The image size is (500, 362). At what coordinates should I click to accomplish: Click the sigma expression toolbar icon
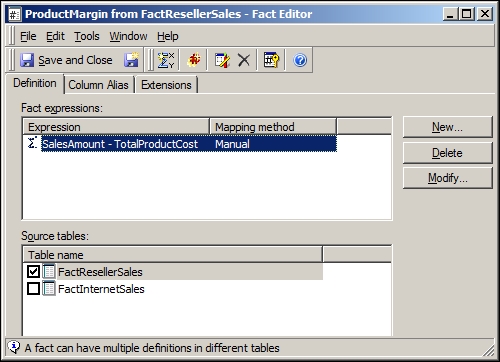click(166, 60)
